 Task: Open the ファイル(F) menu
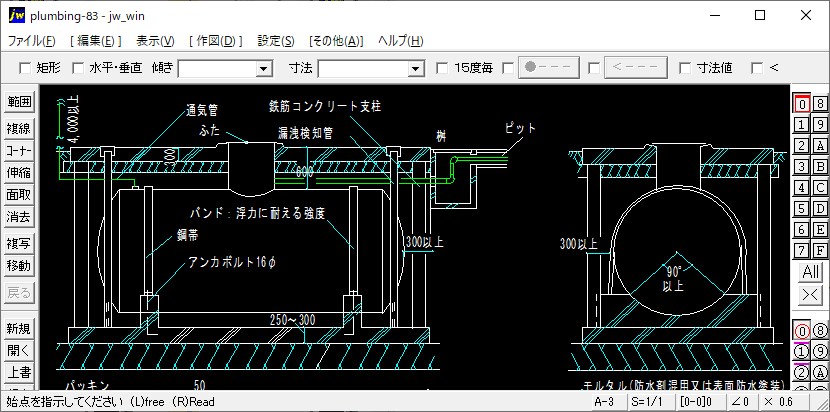click(x=32, y=41)
